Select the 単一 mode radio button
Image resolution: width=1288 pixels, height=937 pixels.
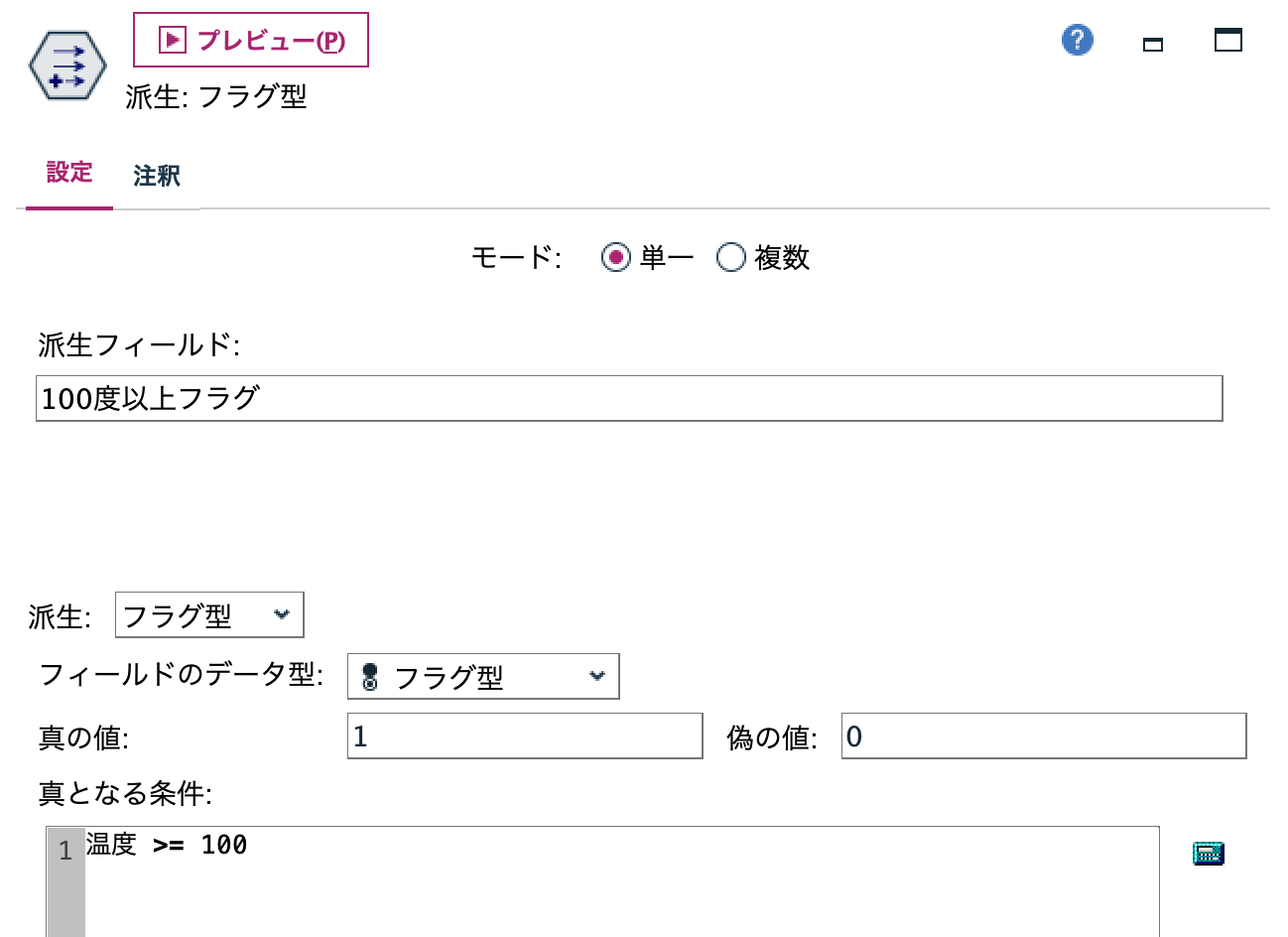click(x=614, y=257)
